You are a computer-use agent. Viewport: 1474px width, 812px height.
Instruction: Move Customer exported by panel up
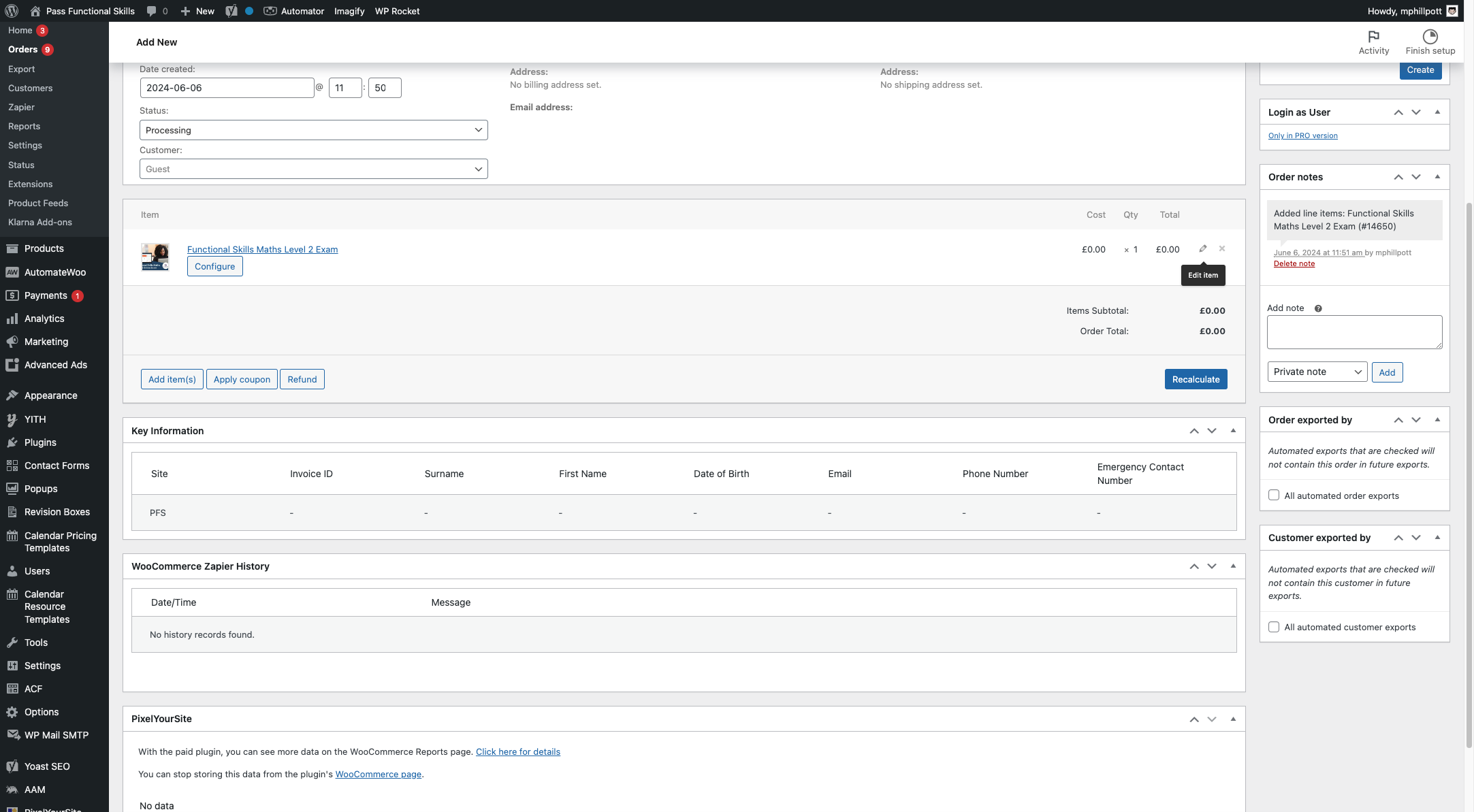(x=1398, y=538)
